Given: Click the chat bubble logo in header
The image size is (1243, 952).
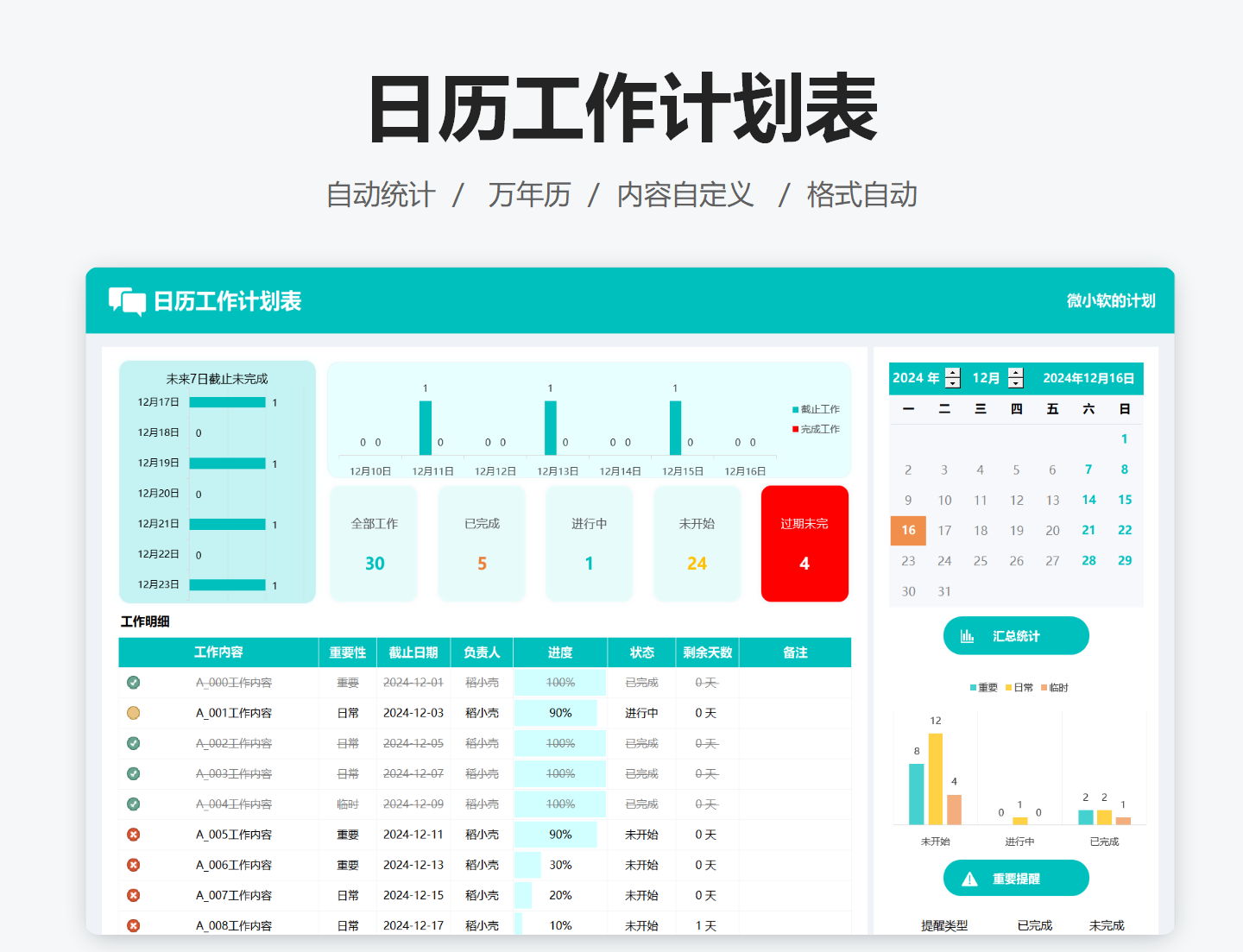Looking at the screenshot, I should pyautogui.click(x=127, y=301).
